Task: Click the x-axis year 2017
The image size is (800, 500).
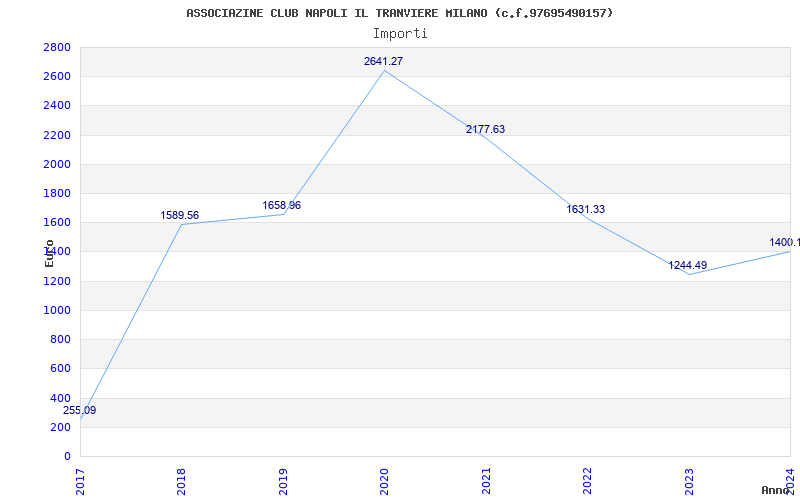Action: pyautogui.click(x=80, y=481)
